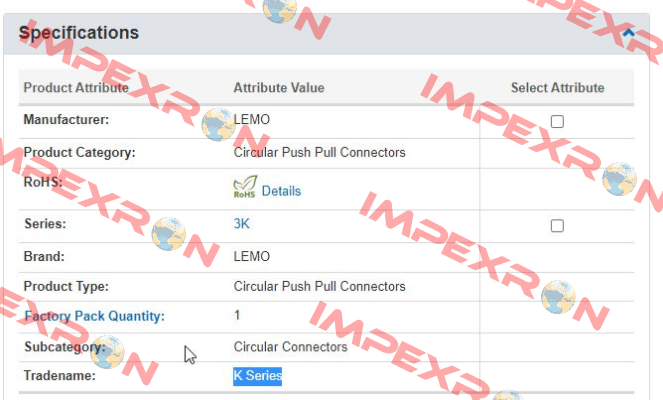Click the Subcategory attribute label

(65, 347)
